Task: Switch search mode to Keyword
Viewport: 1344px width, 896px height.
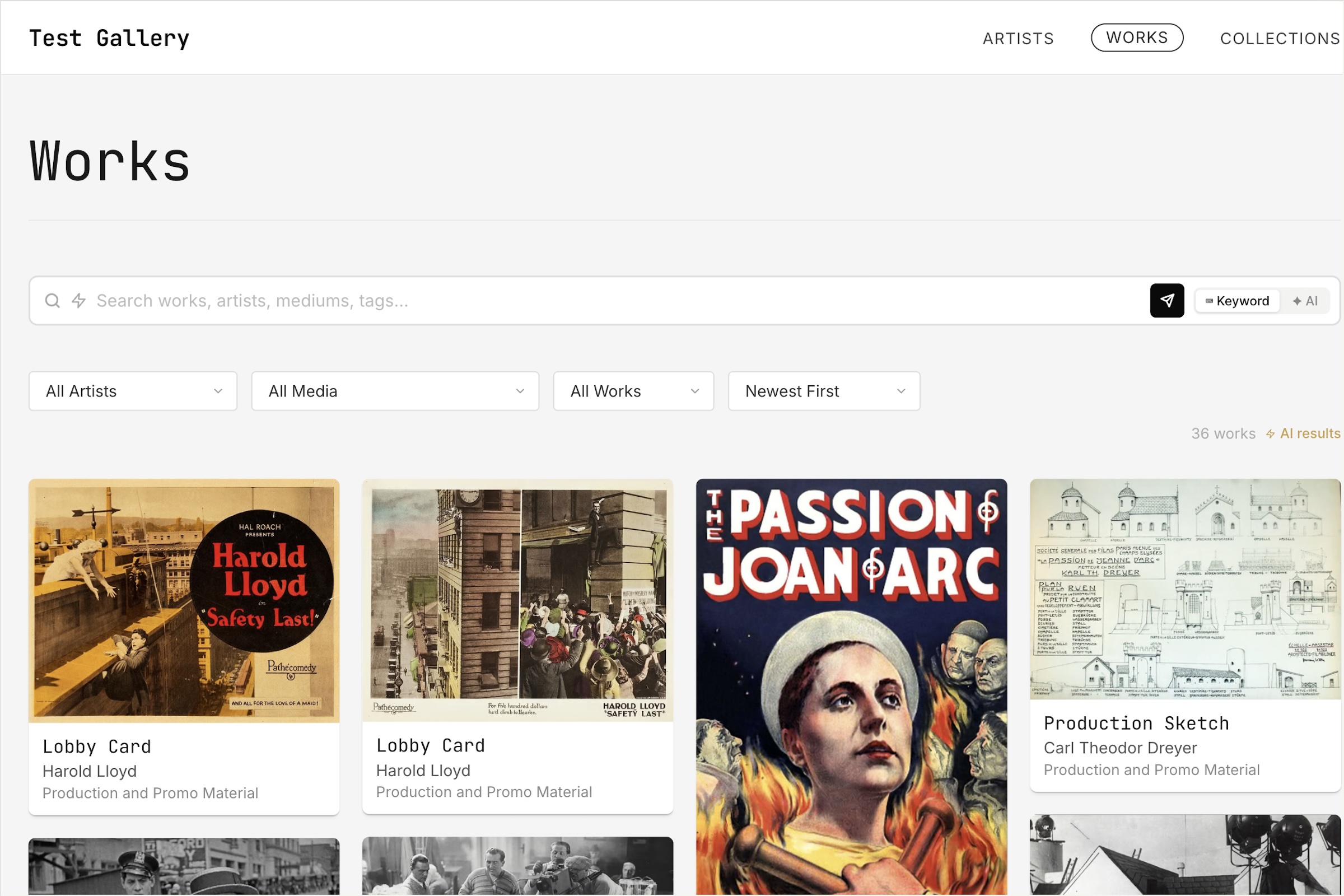Action: coord(1237,301)
